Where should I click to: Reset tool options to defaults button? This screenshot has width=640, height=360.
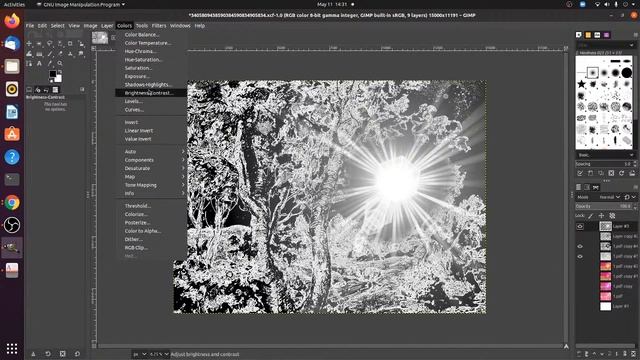pyautogui.click(x=77, y=354)
